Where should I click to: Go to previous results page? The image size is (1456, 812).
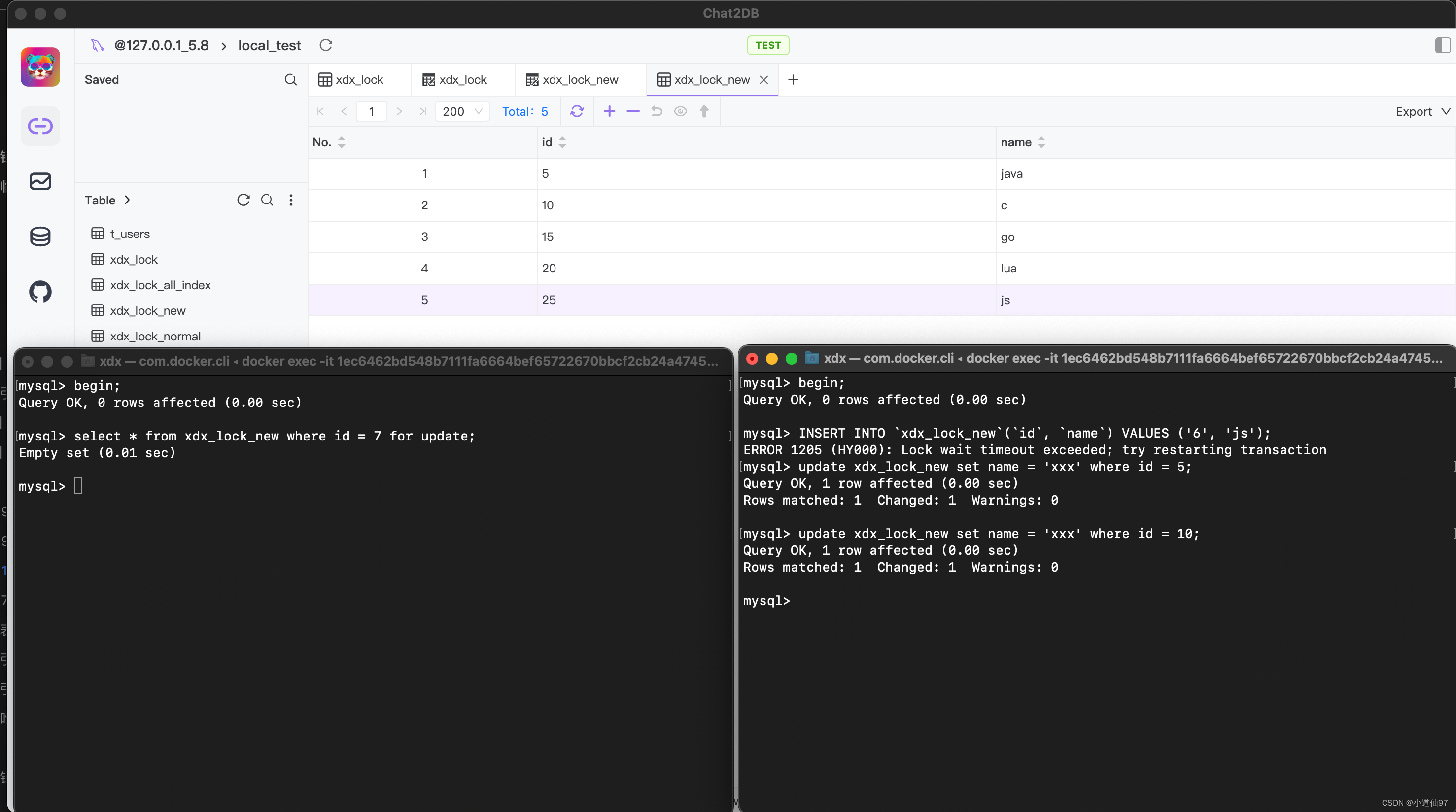[344, 111]
